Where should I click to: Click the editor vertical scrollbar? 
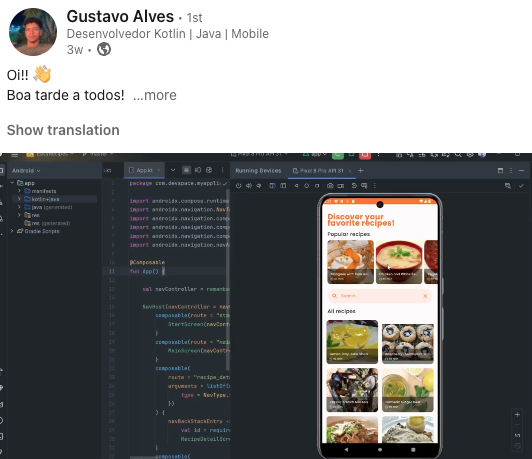[x=228, y=280]
